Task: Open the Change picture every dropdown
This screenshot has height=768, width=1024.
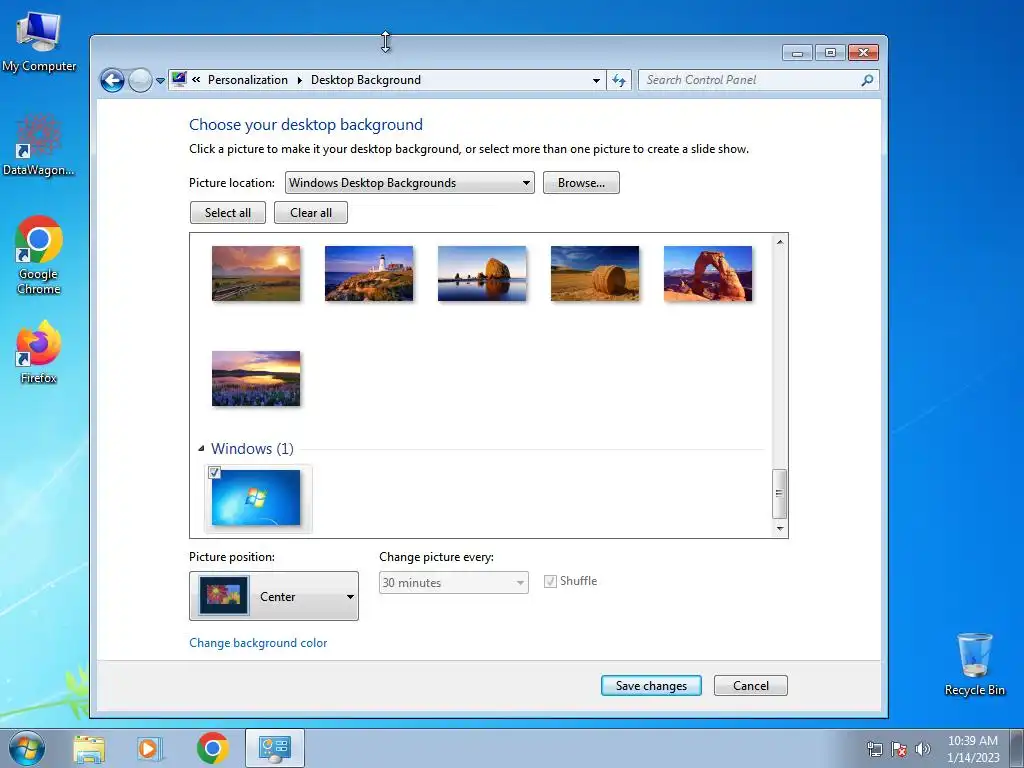Action: coord(453,583)
